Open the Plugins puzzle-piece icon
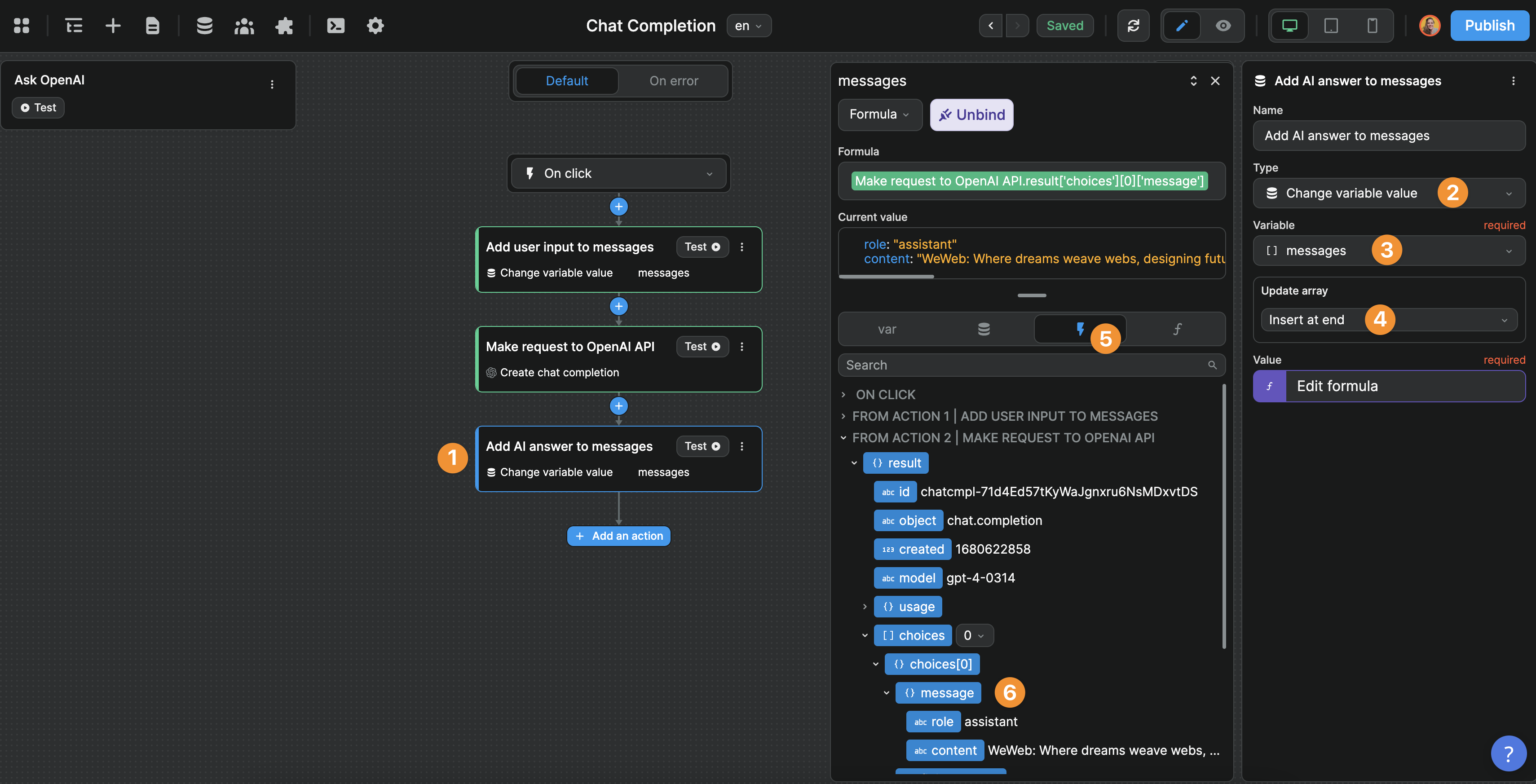This screenshot has width=1536, height=784. tap(284, 26)
